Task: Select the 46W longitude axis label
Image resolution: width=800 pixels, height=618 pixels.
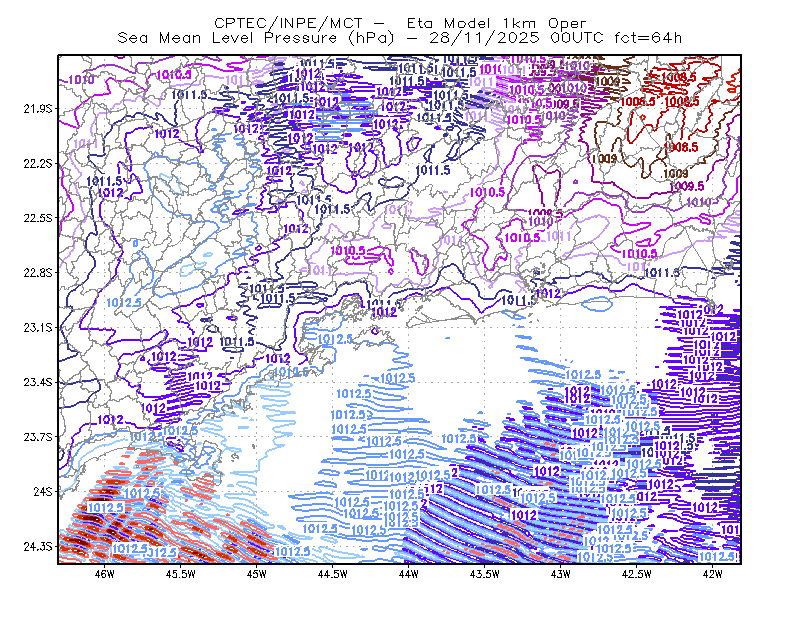Action: pos(105,574)
